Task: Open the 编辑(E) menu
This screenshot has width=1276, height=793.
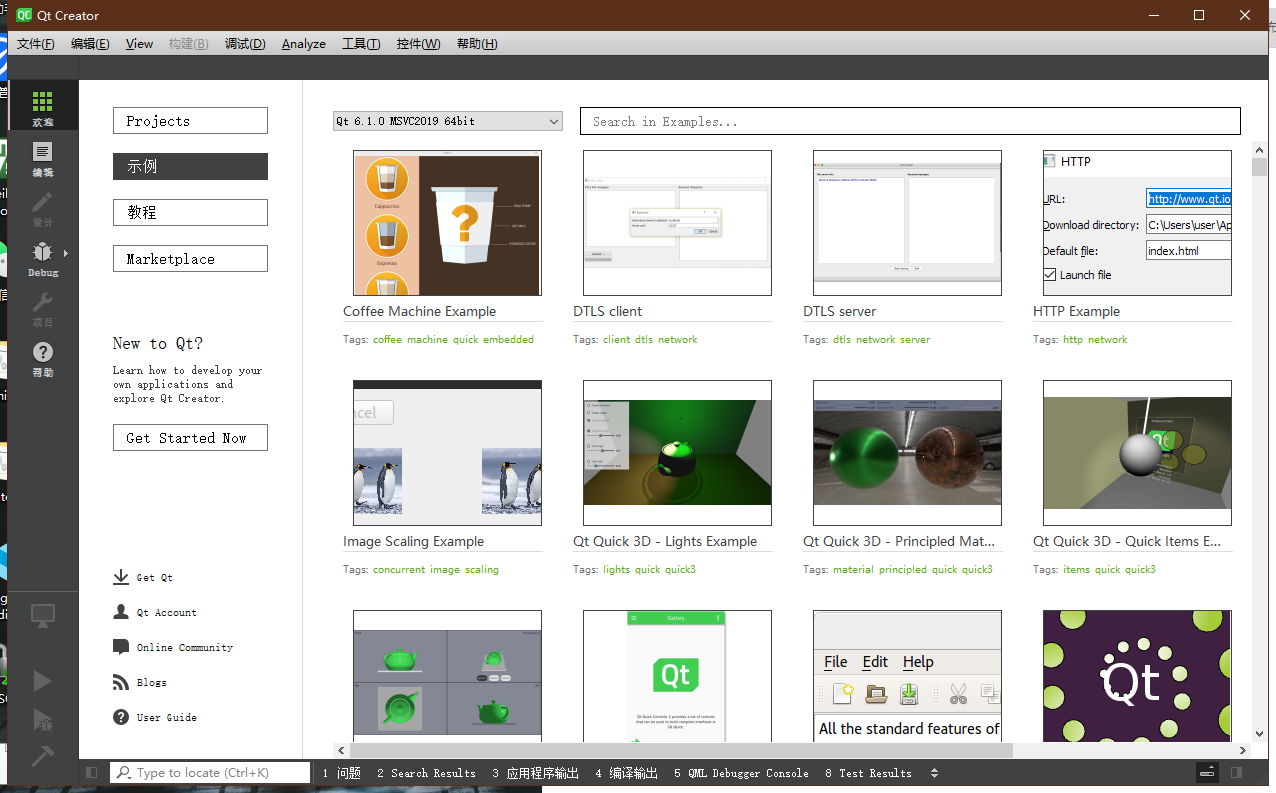Action: pyautogui.click(x=90, y=44)
